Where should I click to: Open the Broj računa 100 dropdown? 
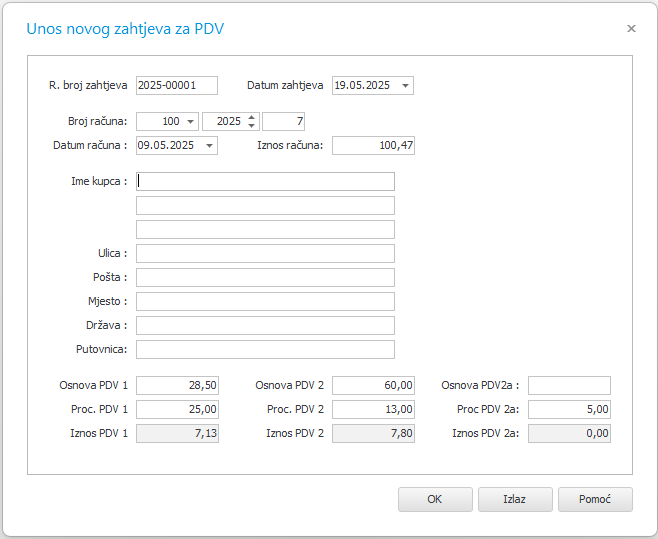click(x=190, y=122)
